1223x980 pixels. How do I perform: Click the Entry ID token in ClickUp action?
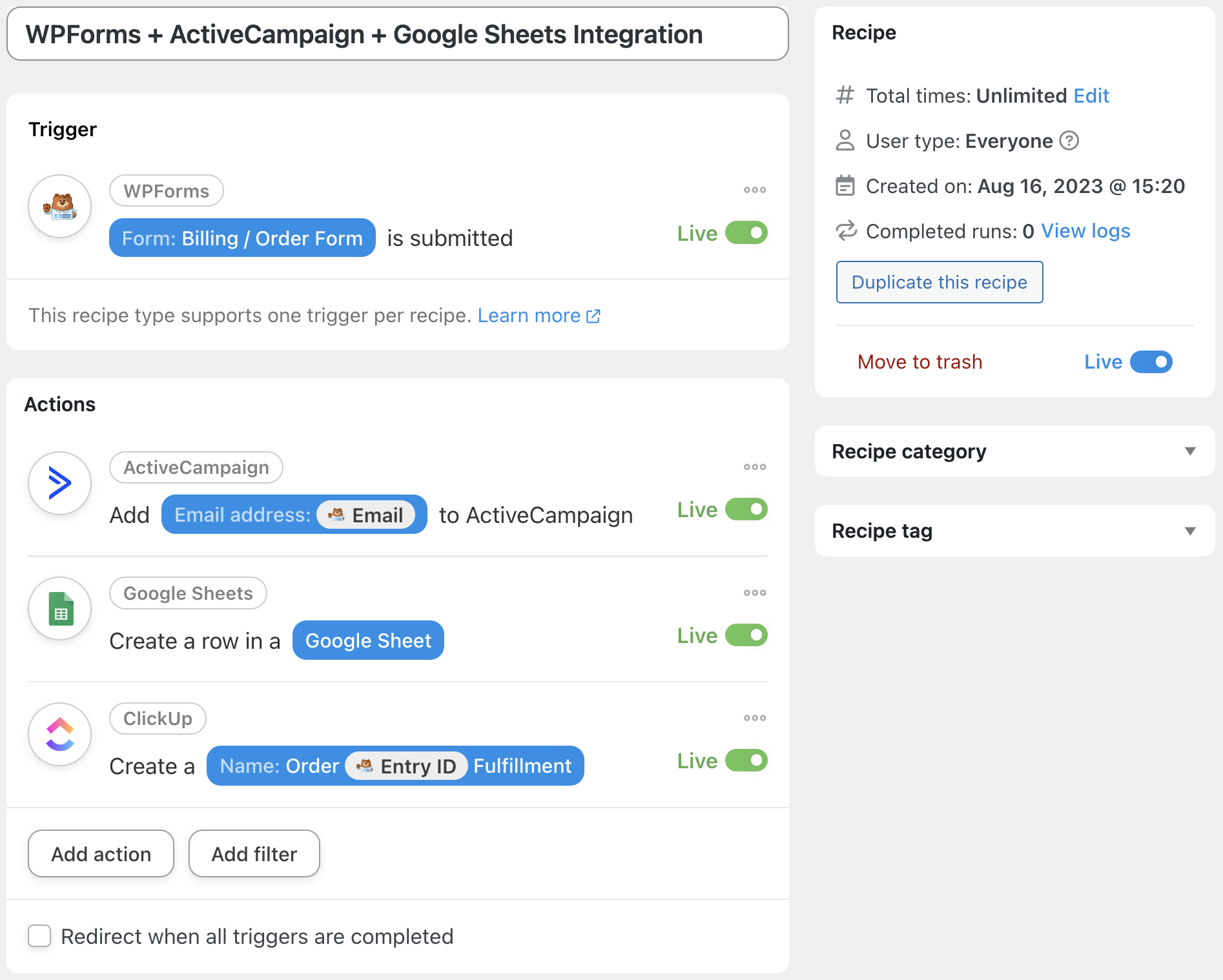pyautogui.click(x=406, y=766)
